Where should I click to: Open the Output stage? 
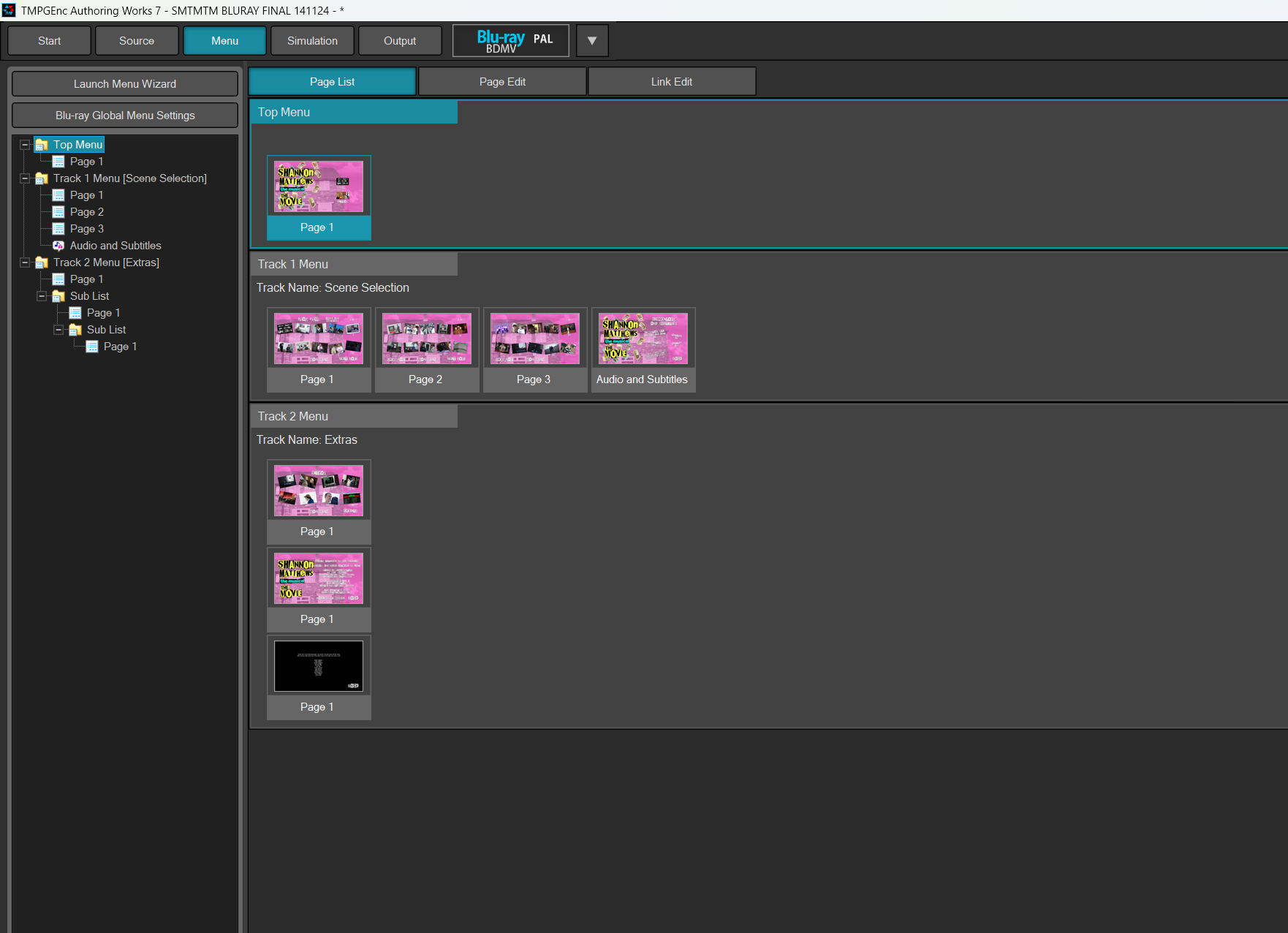[400, 41]
